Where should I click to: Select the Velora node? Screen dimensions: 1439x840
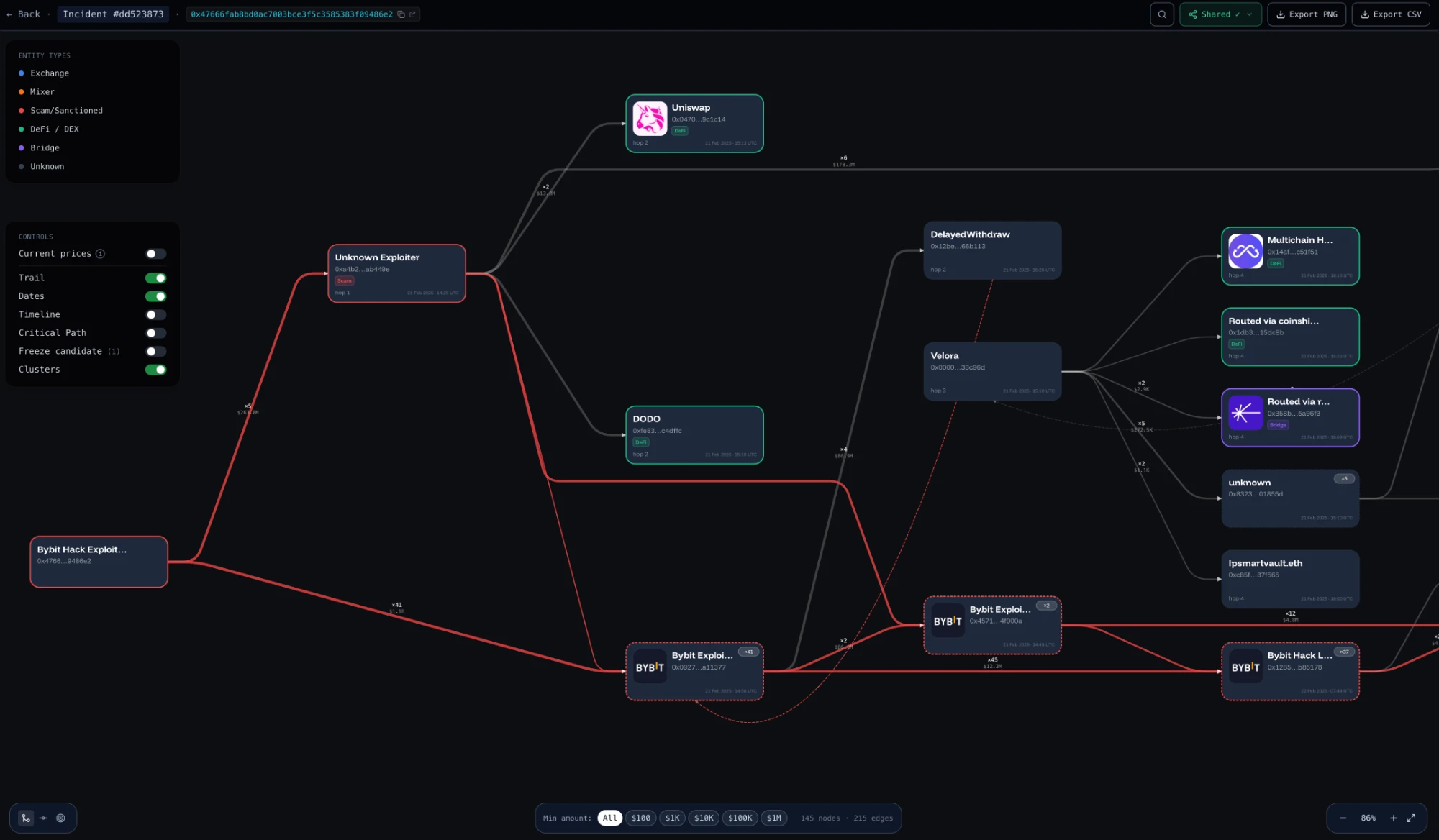992,371
